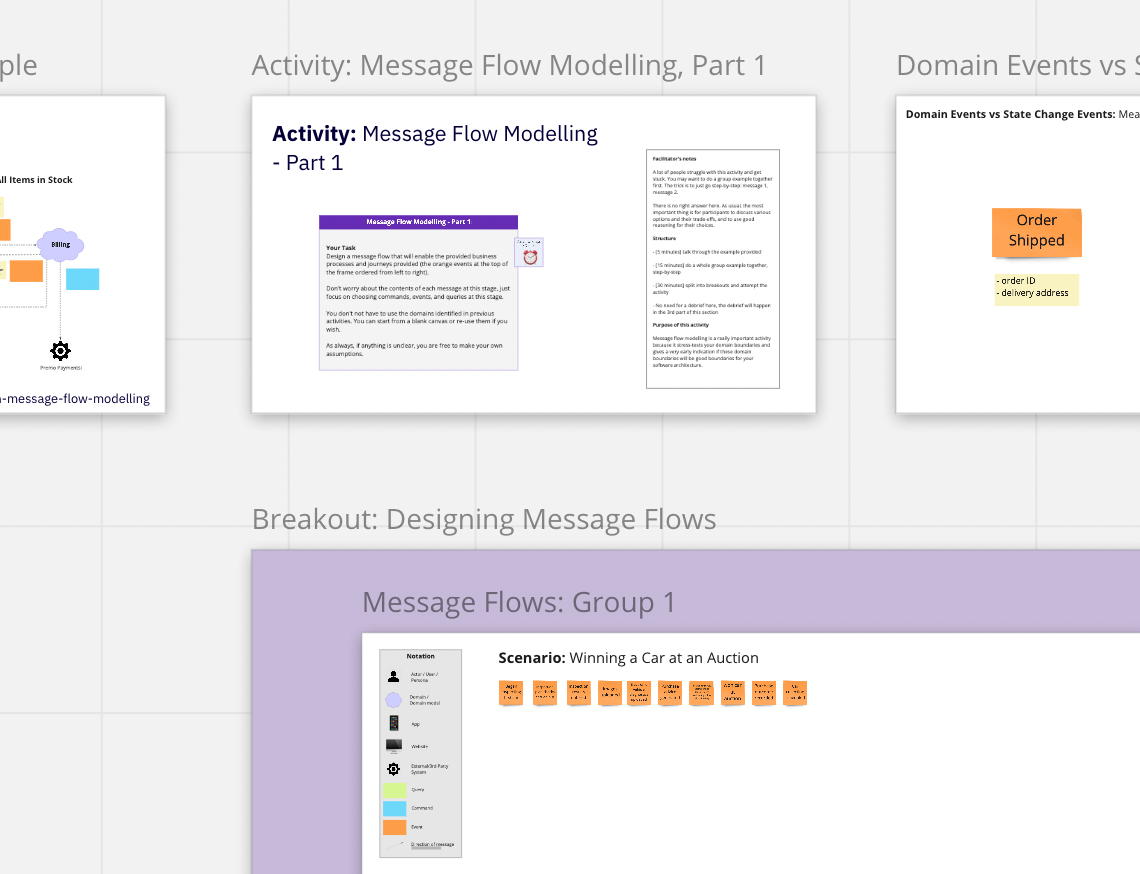Viewport: 1140px width, 874px height.
Task: Click the '[30 minutes] split into breakouts' line
Action: click(710, 289)
